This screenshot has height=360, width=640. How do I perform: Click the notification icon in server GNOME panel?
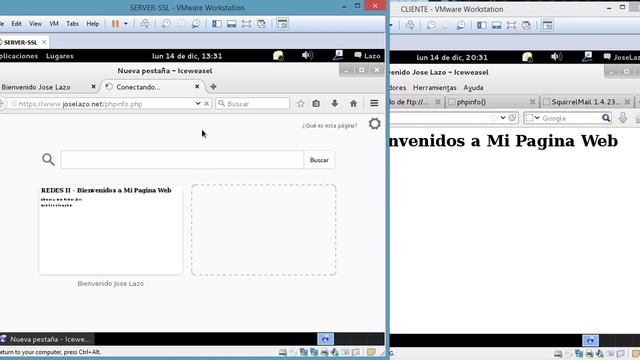278,56
